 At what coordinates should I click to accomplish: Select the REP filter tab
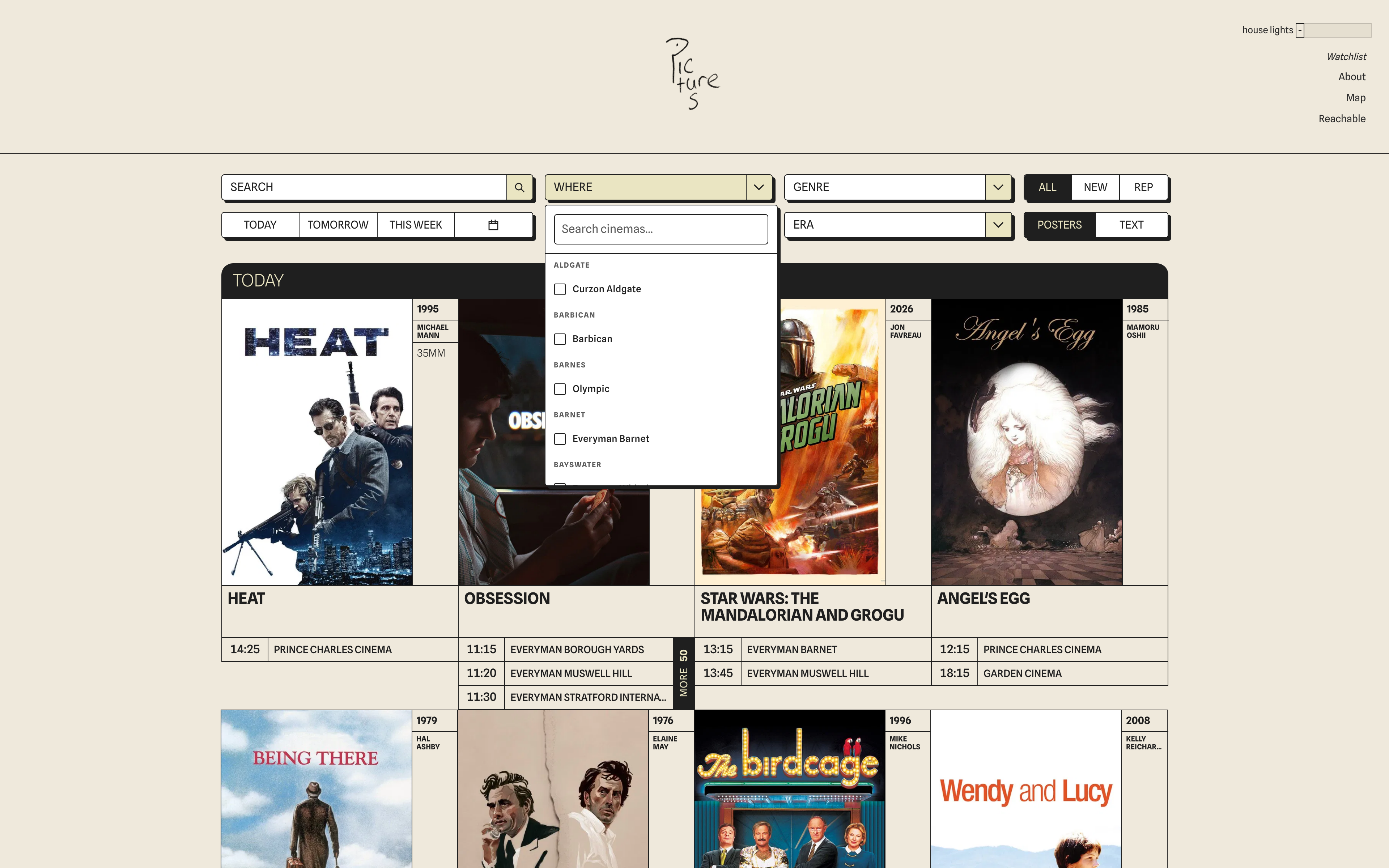tap(1143, 187)
